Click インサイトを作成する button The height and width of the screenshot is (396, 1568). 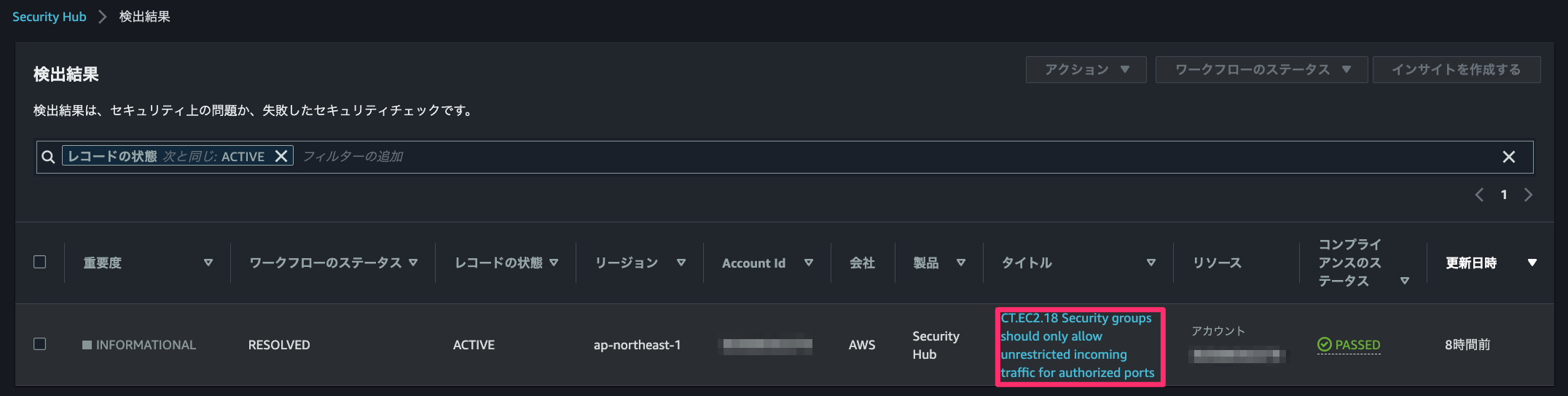(1457, 69)
